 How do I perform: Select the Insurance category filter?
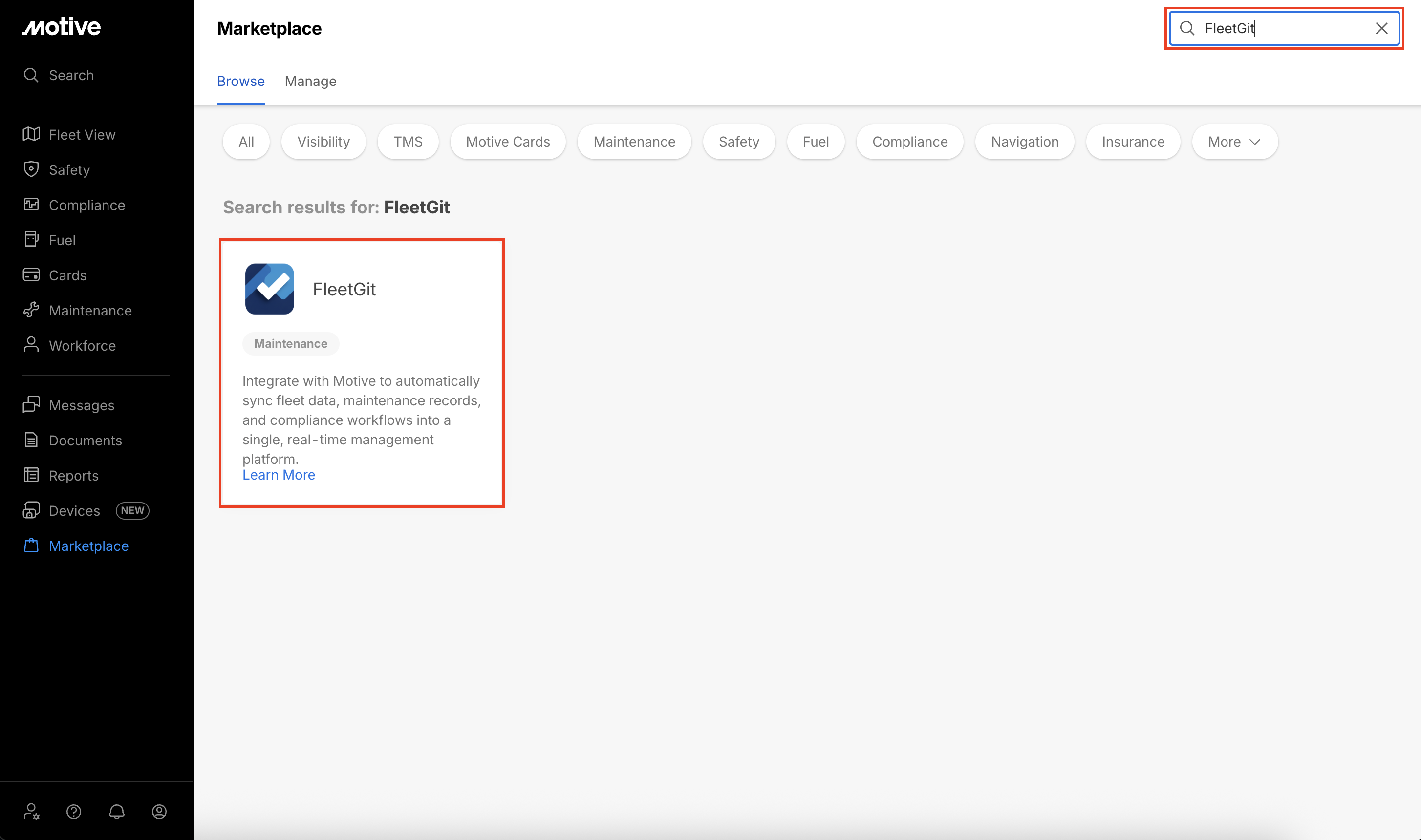(x=1133, y=142)
